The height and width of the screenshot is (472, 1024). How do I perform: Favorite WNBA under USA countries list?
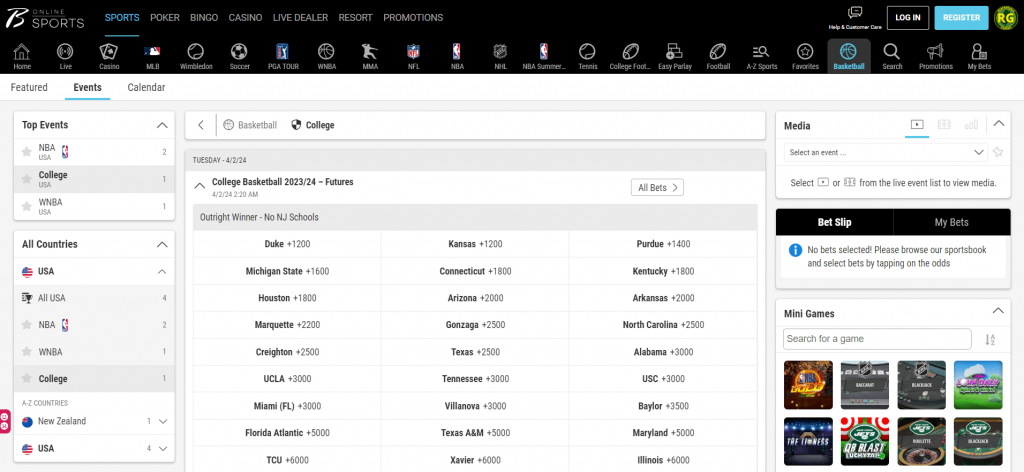[27, 352]
